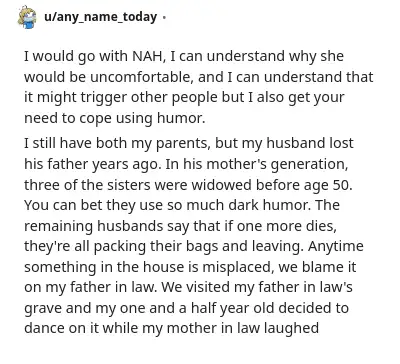Click the word 'uncomfortable' in the first paragraph

tap(142, 77)
